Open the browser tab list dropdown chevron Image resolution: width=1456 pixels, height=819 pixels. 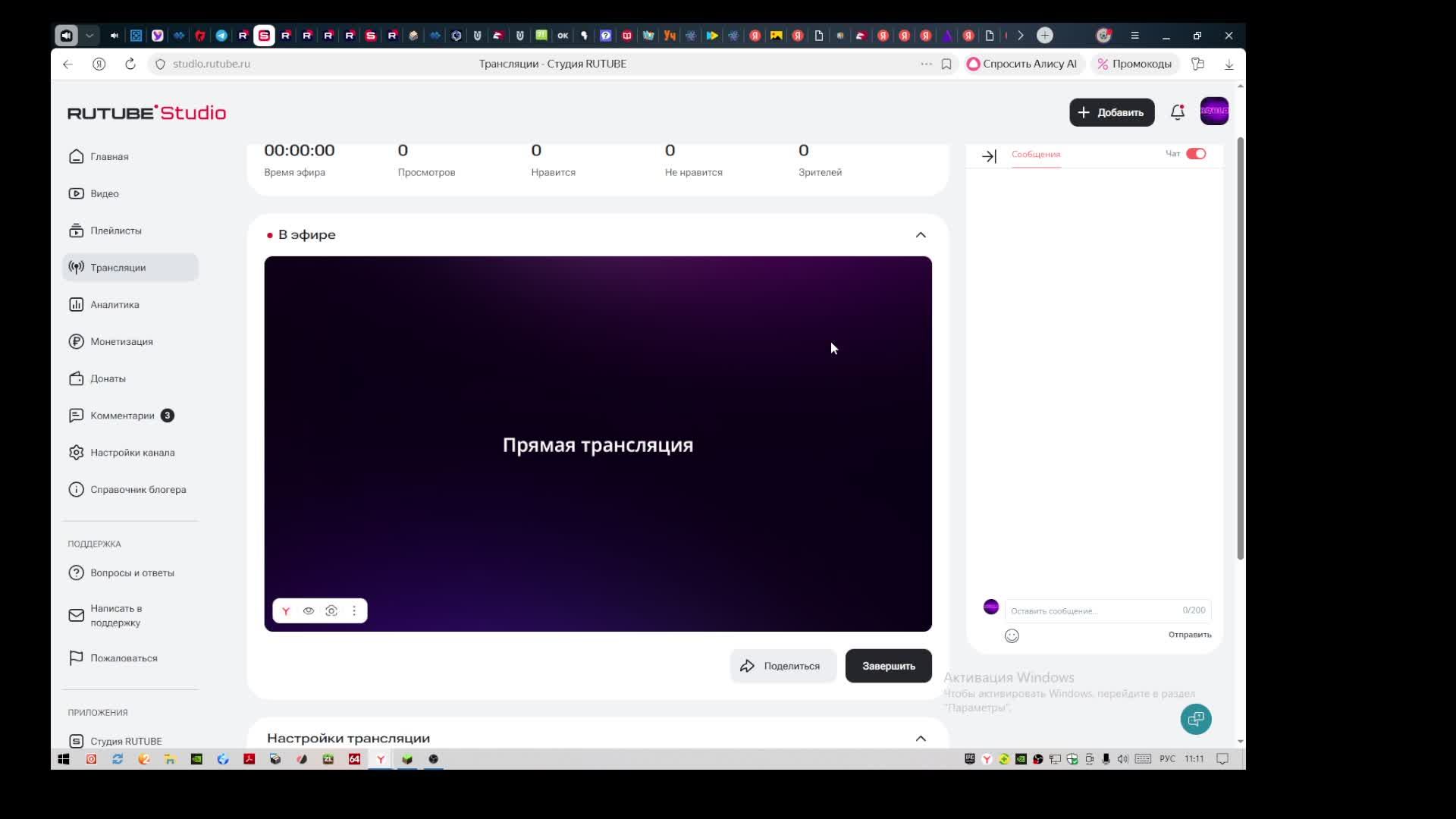click(89, 36)
